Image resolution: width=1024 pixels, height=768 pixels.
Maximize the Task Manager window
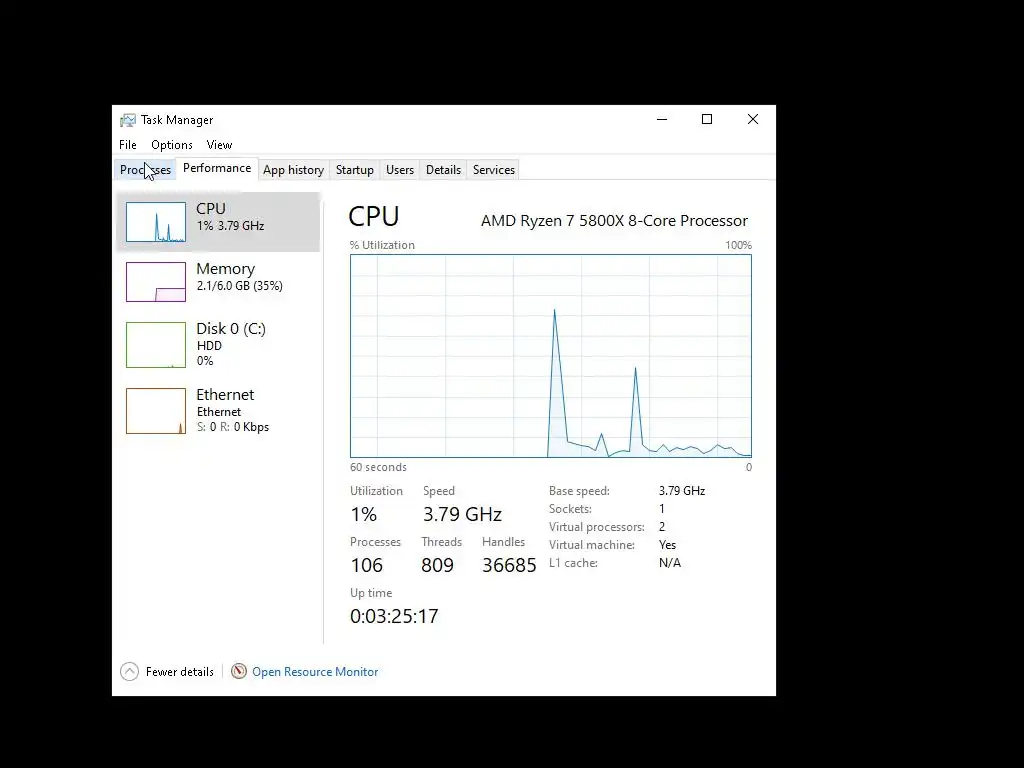[707, 120]
